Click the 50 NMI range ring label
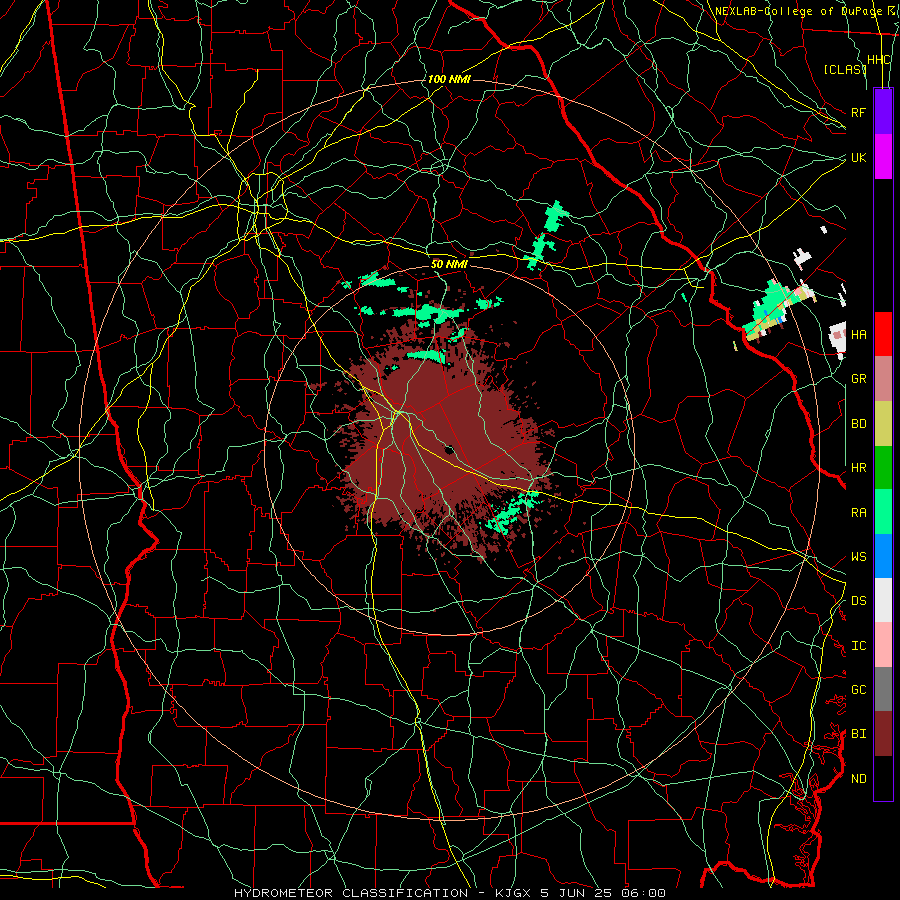900x900 pixels. pyautogui.click(x=449, y=264)
